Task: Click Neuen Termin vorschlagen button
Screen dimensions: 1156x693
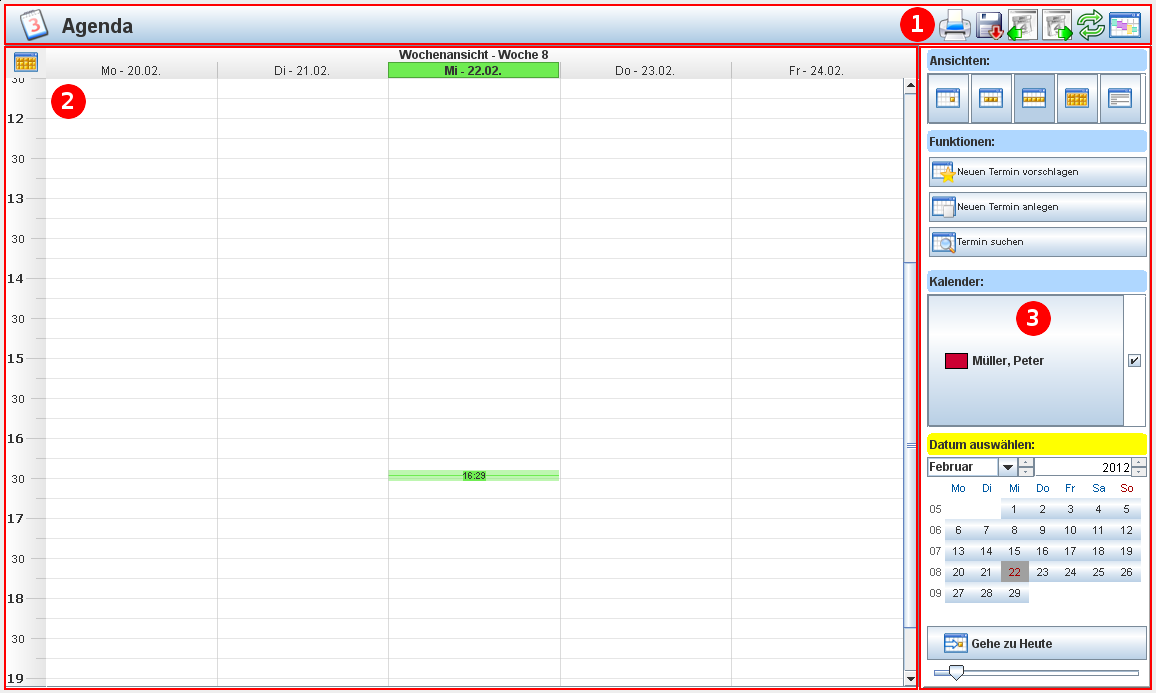Action: point(1037,172)
